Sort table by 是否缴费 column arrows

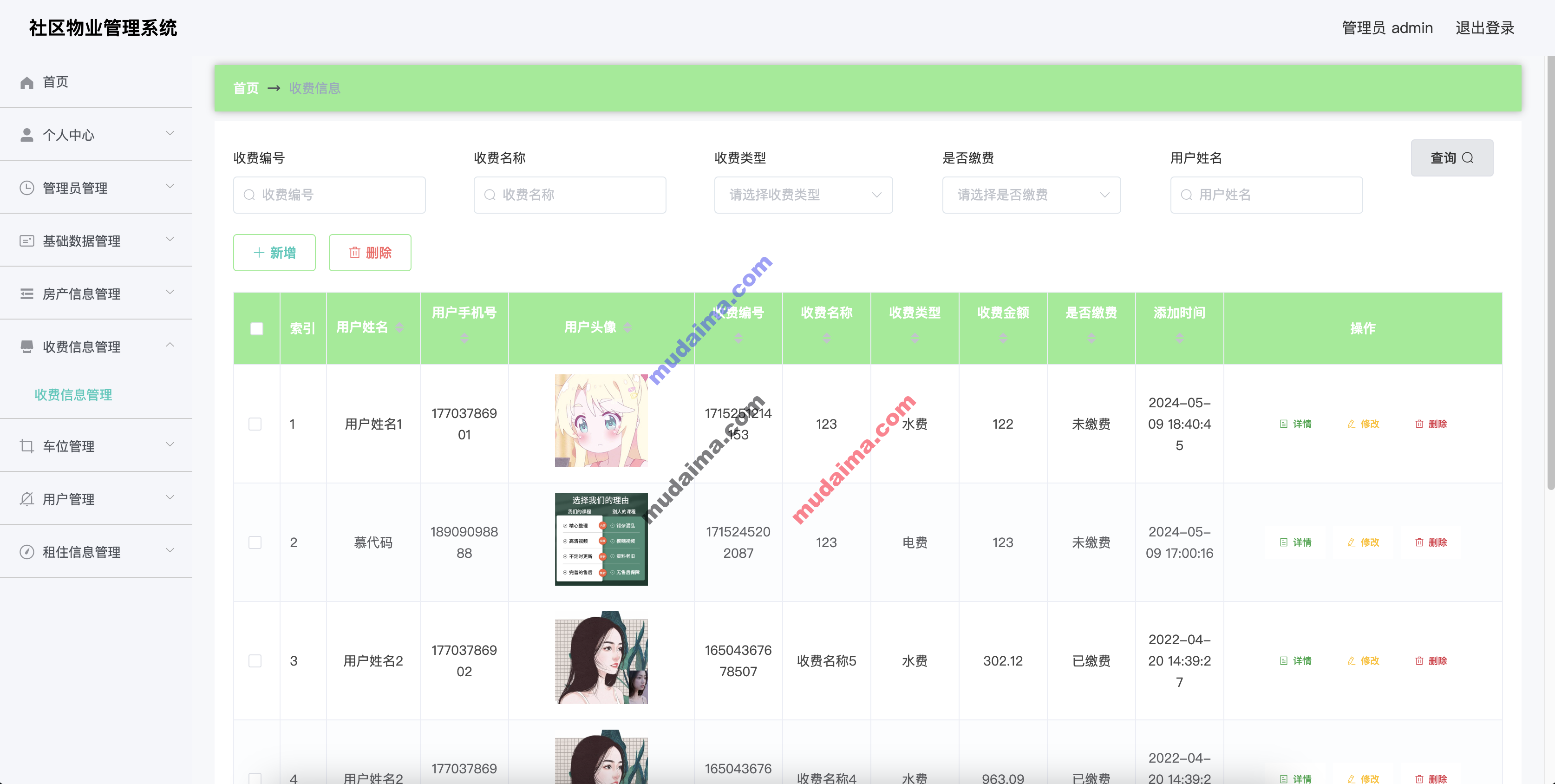tap(1091, 338)
